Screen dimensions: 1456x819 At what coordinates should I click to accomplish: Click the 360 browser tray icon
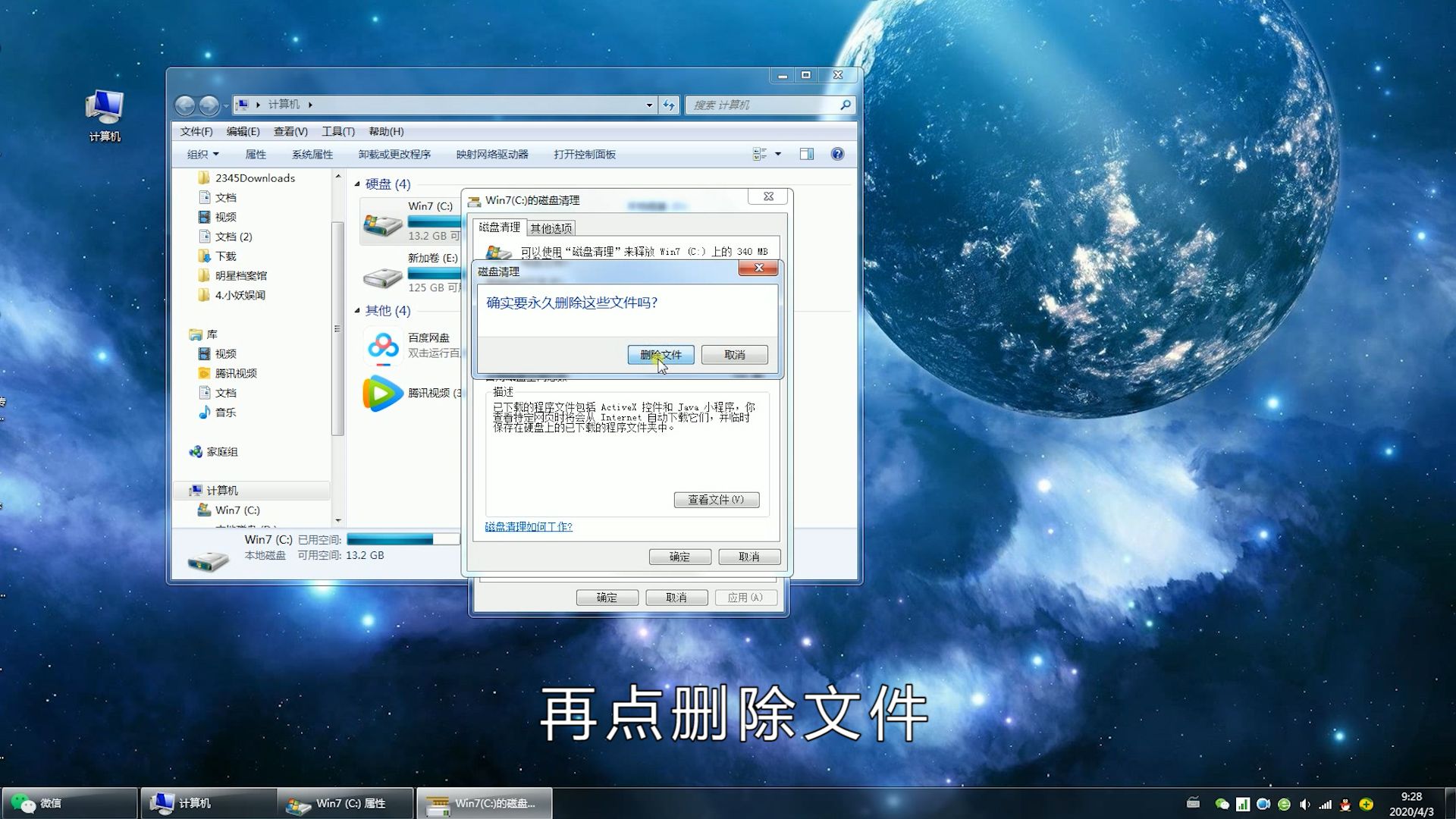[x=1284, y=805]
